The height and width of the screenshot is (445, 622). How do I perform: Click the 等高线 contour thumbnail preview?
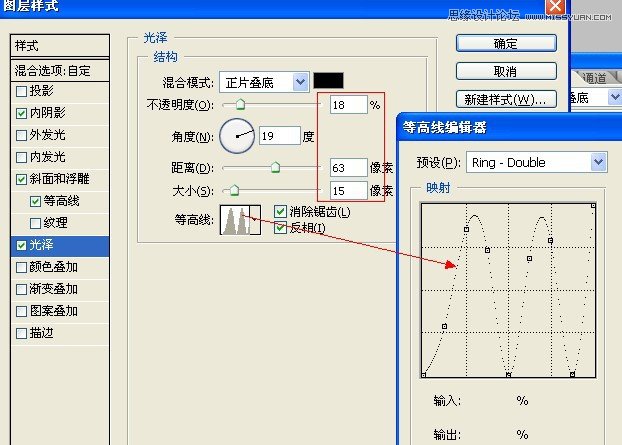(x=235, y=220)
